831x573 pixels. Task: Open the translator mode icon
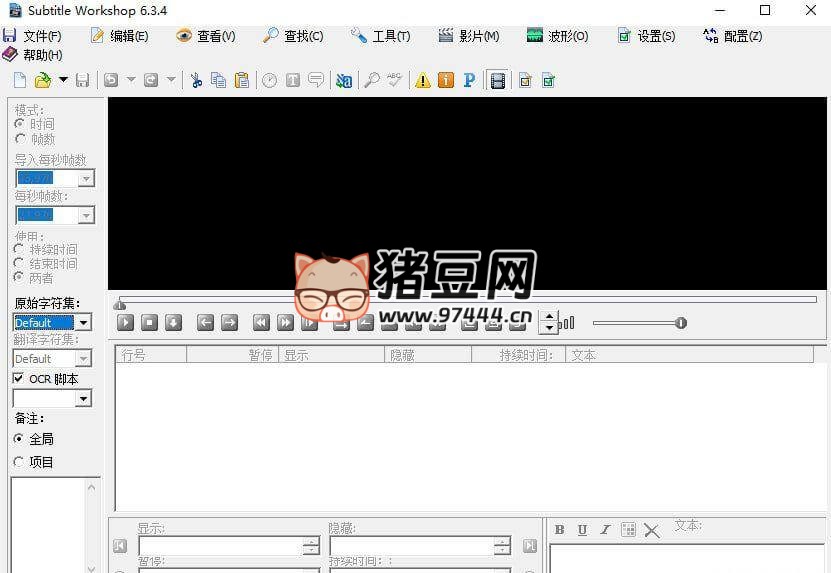click(344, 81)
